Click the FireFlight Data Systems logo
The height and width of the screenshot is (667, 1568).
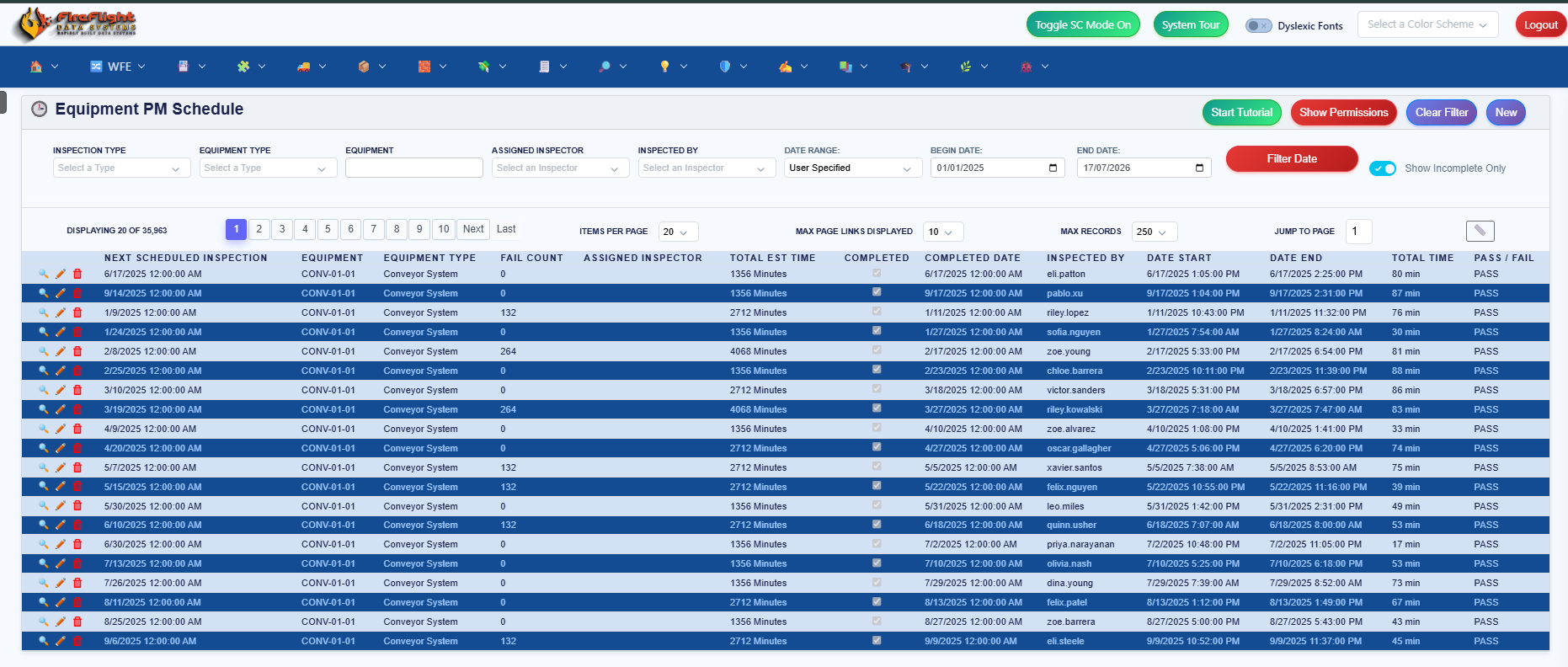(75, 24)
